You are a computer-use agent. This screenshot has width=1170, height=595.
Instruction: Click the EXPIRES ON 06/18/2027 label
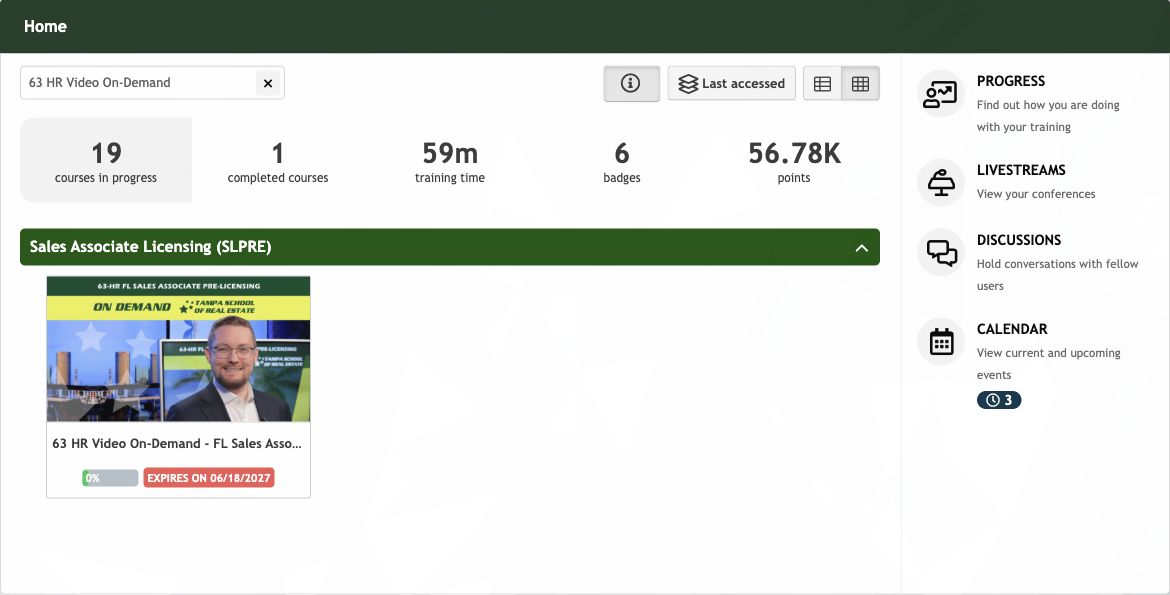click(209, 478)
